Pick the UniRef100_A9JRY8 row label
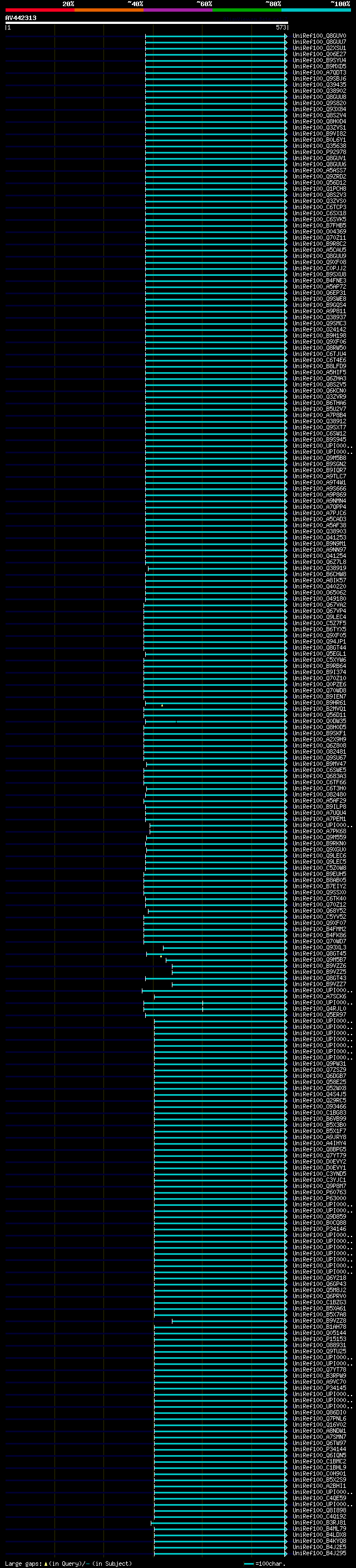356x1568 pixels. [319, 1137]
